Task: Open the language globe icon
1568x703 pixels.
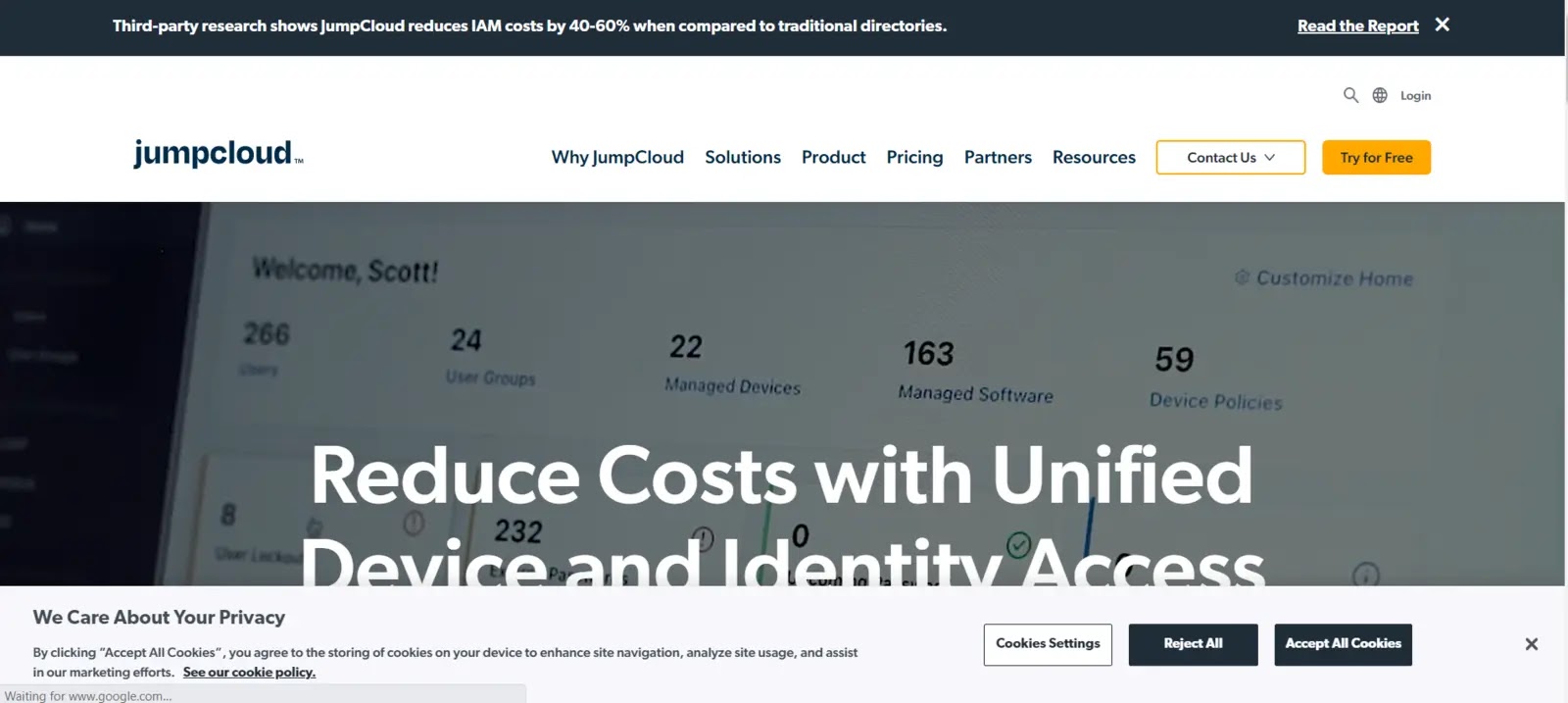Action: (x=1380, y=95)
